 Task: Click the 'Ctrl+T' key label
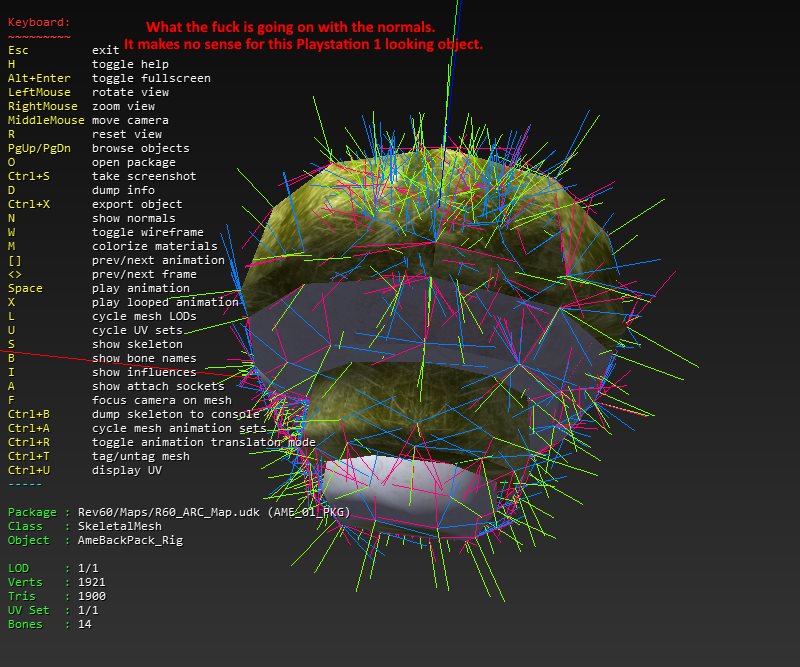tap(29, 456)
